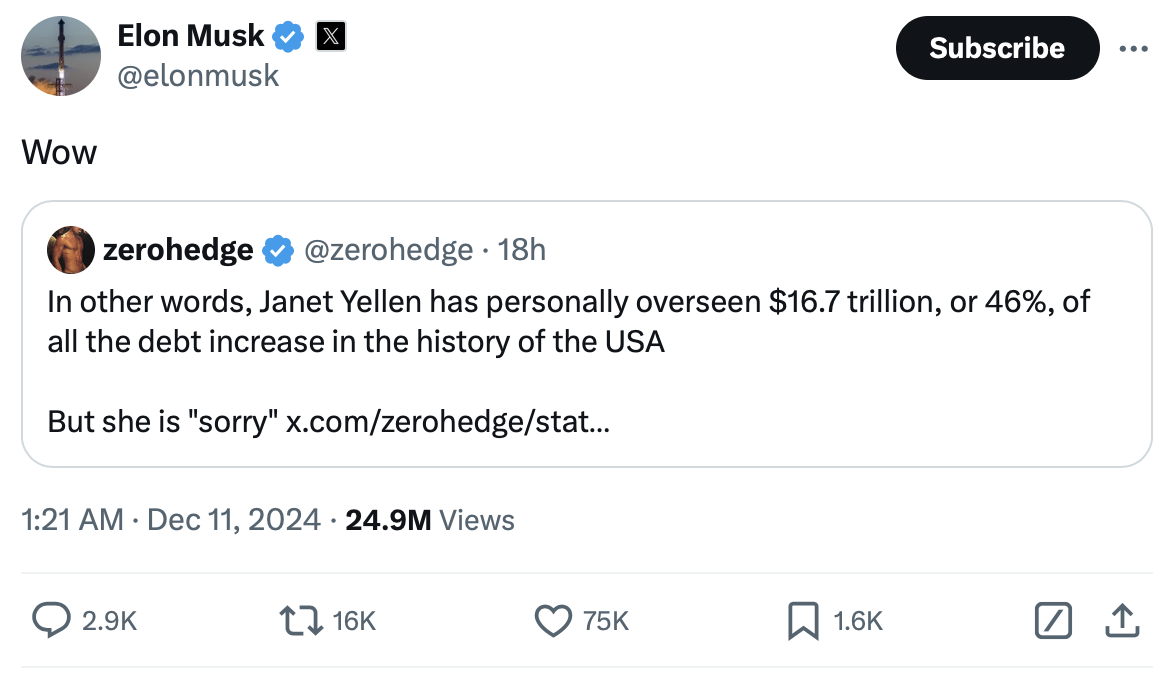The width and height of the screenshot is (1176, 686).
Task: Click zerohedge's avatar in the quoted post
Action: pyautogui.click(x=71, y=250)
